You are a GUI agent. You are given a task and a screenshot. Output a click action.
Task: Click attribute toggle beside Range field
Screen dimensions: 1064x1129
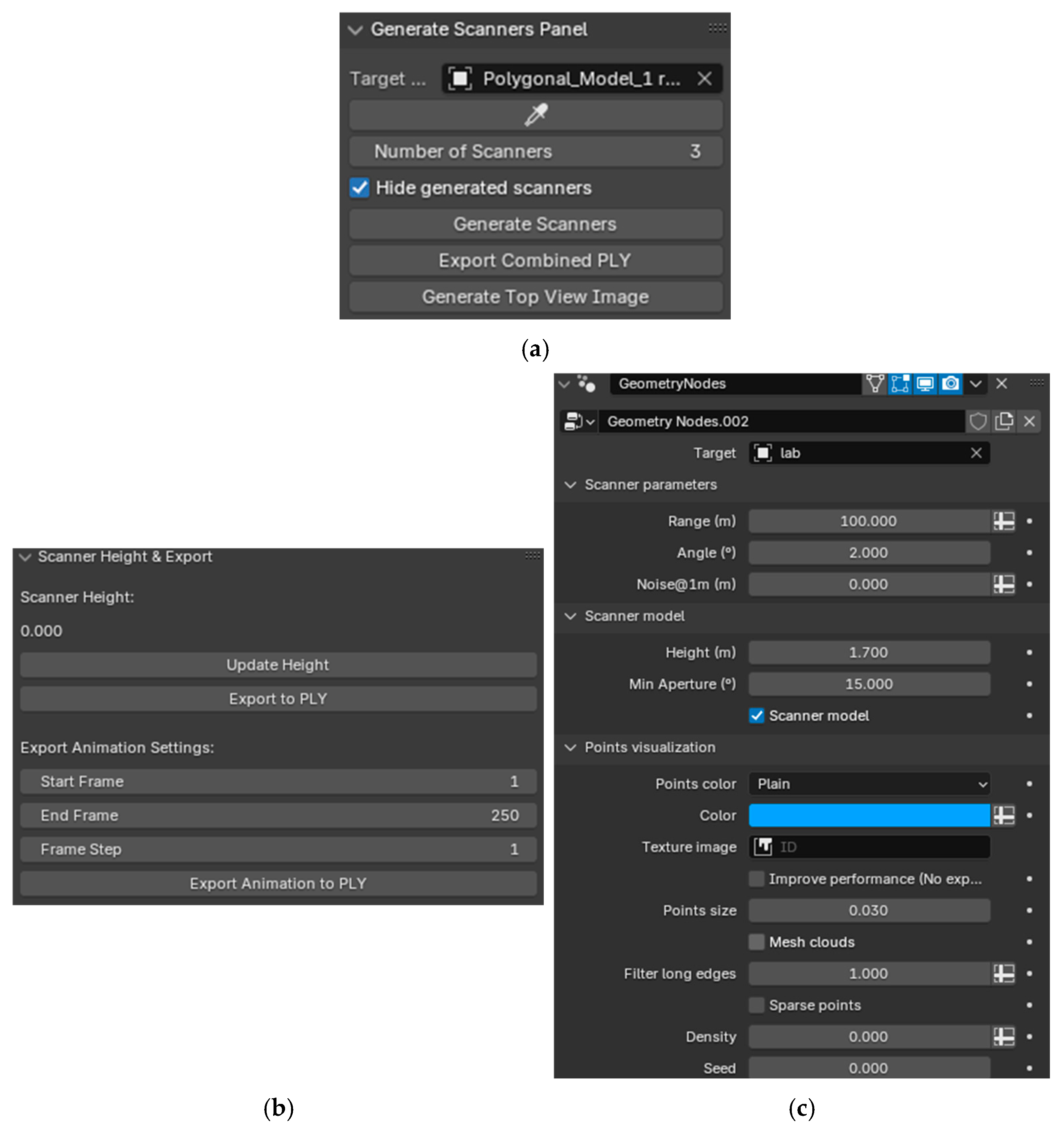tap(1004, 521)
